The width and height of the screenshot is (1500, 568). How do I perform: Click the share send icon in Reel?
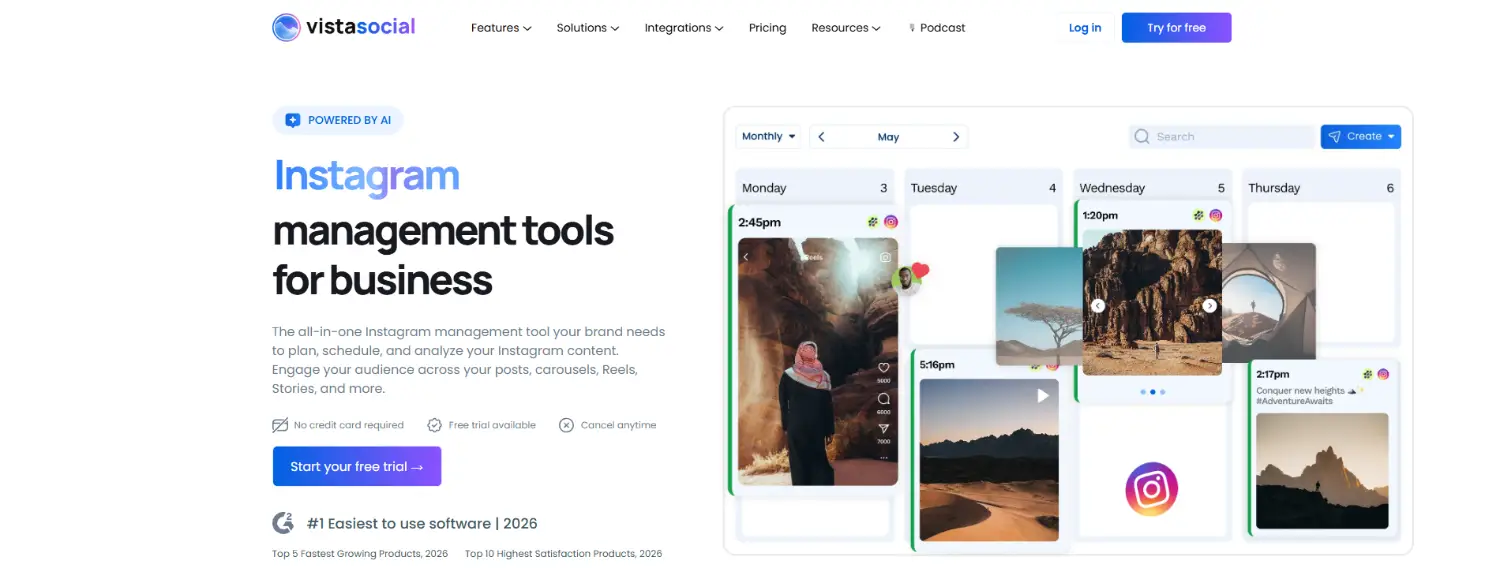pos(883,428)
